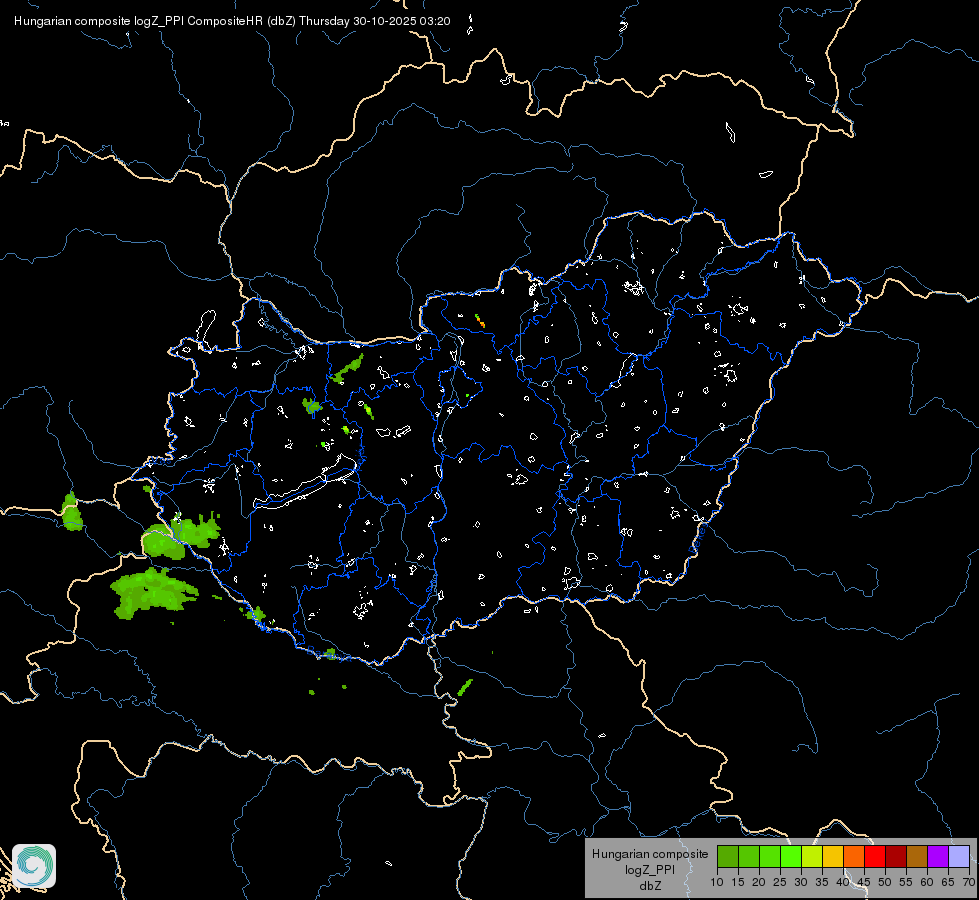The image size is (979, 900).
Task: Click the legend scale value '40'
Action: pyautogui.click(x=843, y=883)
